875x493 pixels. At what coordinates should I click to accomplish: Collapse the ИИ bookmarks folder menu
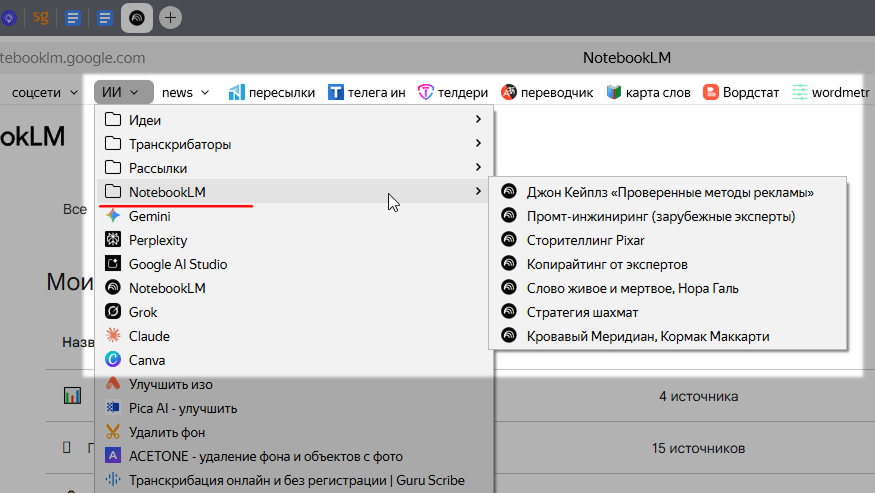pyautogui.click(x=124, y=92)
